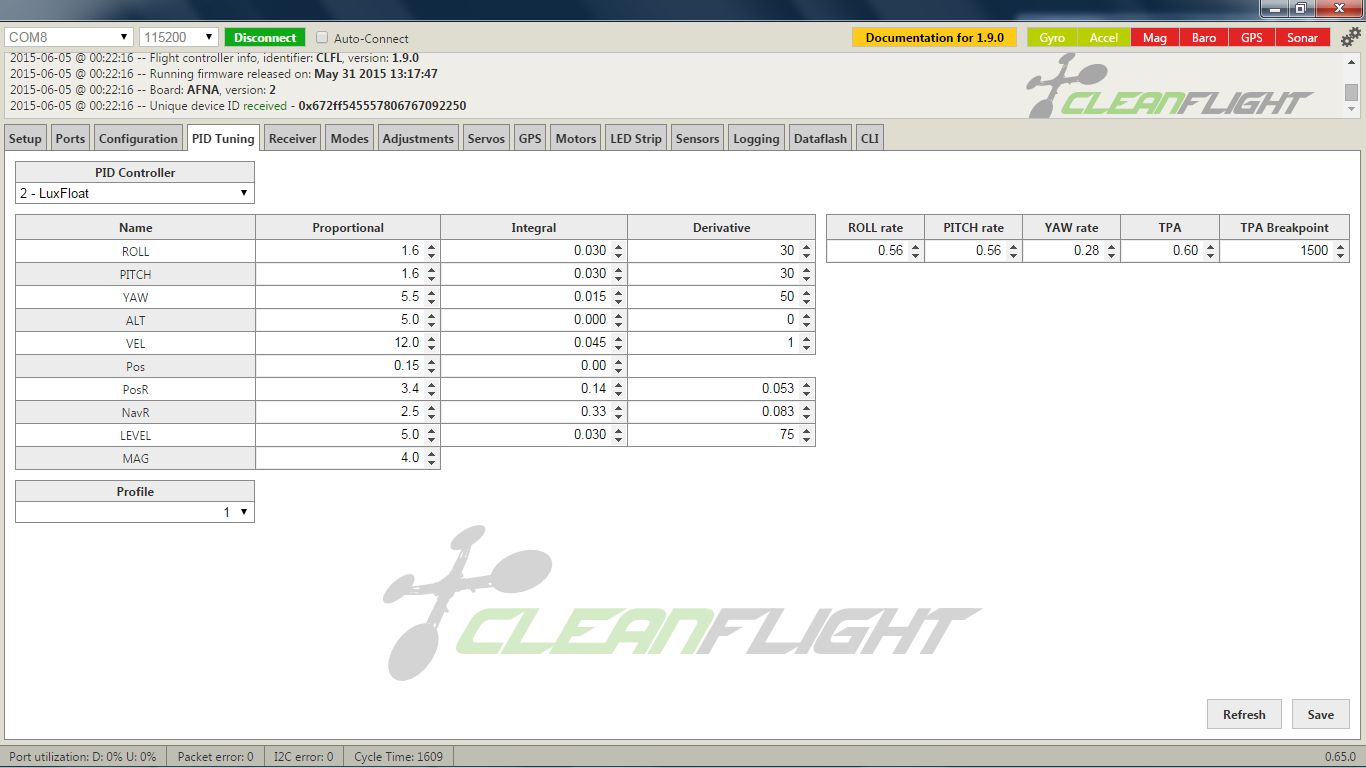Switch to the Motors tab
The image size is (1366, 768).
pyautogui.click(x=576, y=138)
